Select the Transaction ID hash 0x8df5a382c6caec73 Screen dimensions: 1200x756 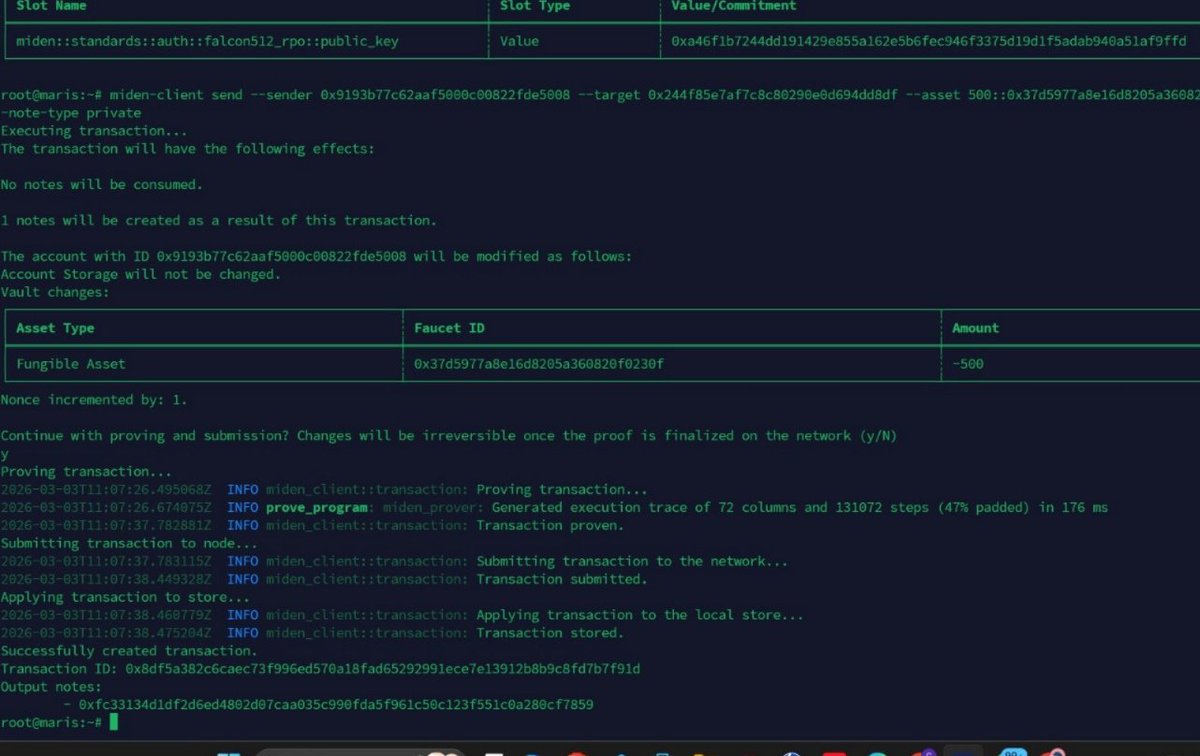[x=383, y=670]
